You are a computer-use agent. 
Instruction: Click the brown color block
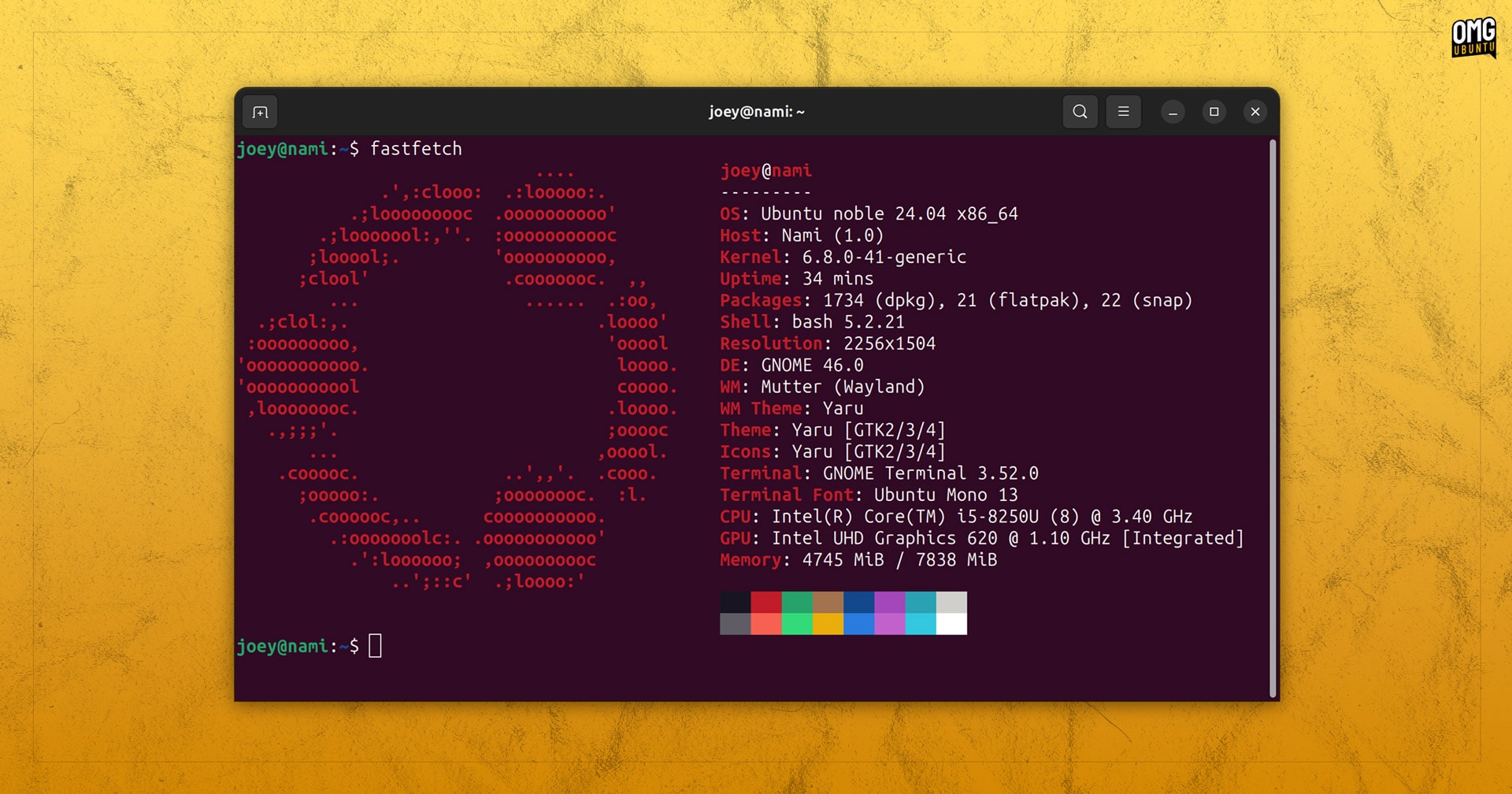828,603
